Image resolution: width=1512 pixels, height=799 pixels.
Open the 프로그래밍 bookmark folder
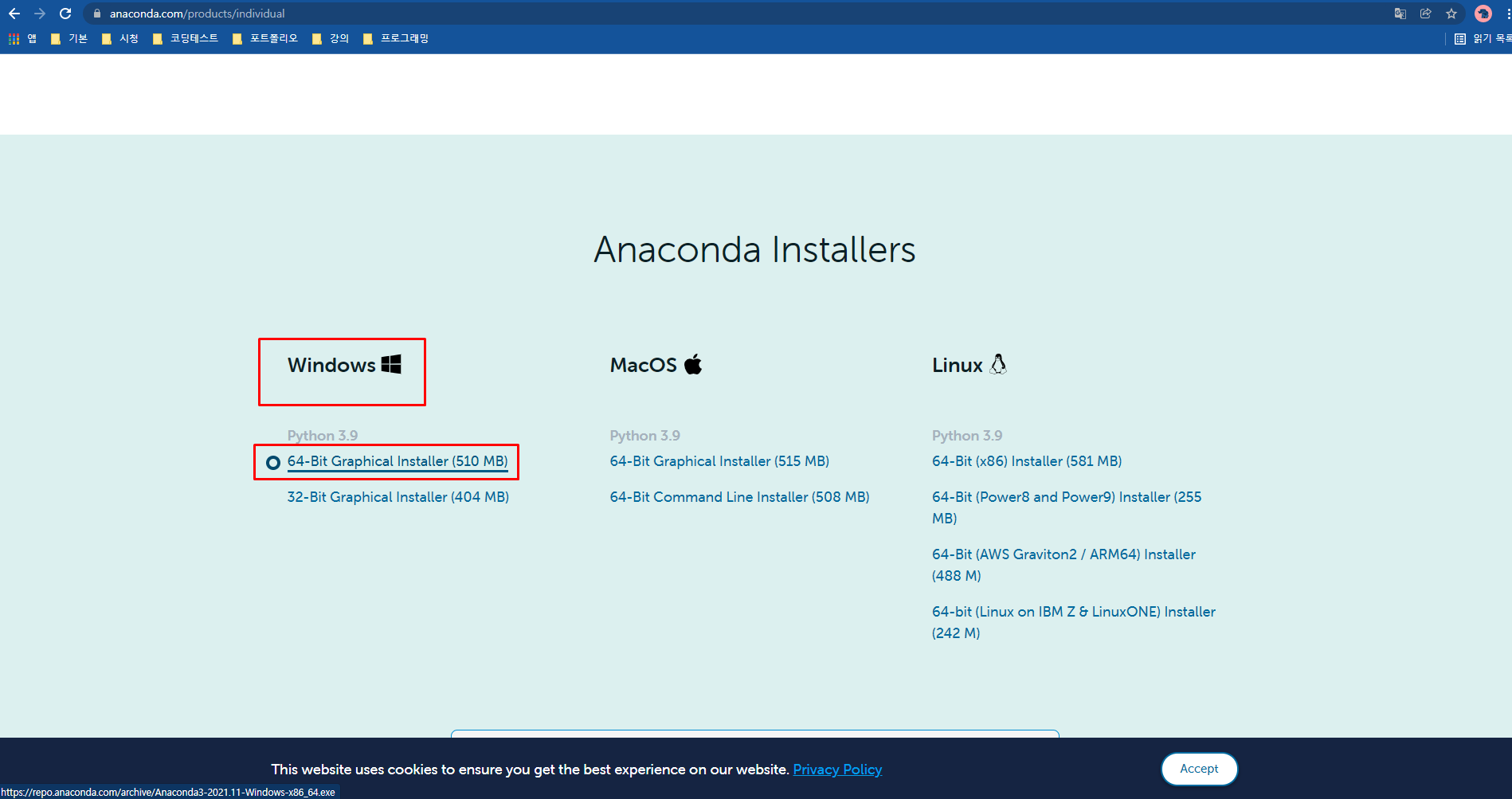395,38
